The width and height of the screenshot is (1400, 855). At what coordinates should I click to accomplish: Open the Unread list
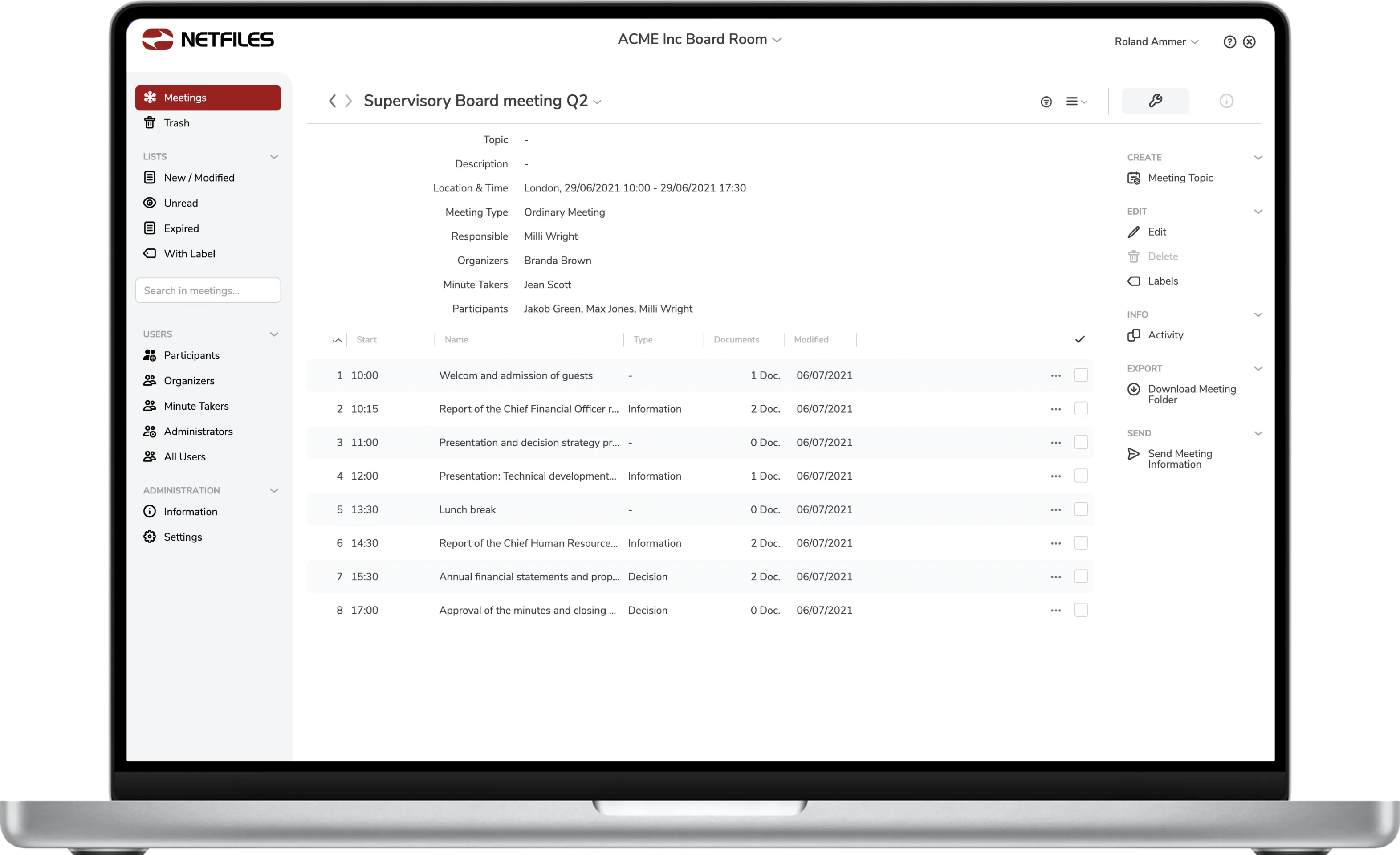pyautogui.click(x=171, y=203)
